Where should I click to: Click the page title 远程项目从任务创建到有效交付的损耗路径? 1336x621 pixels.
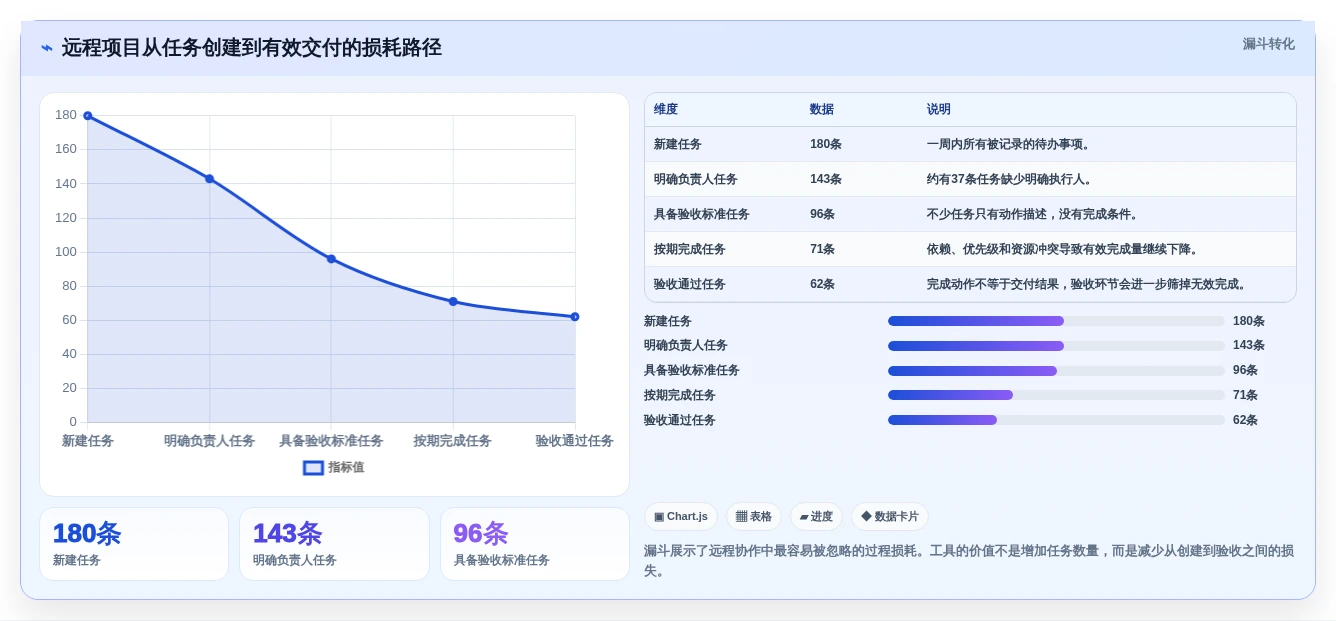pos(252,48)
